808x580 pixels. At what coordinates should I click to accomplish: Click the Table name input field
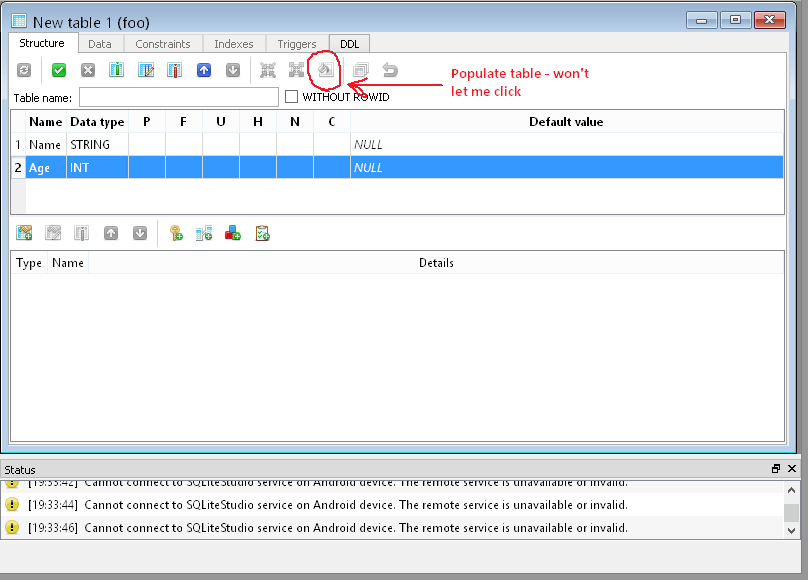178,97
